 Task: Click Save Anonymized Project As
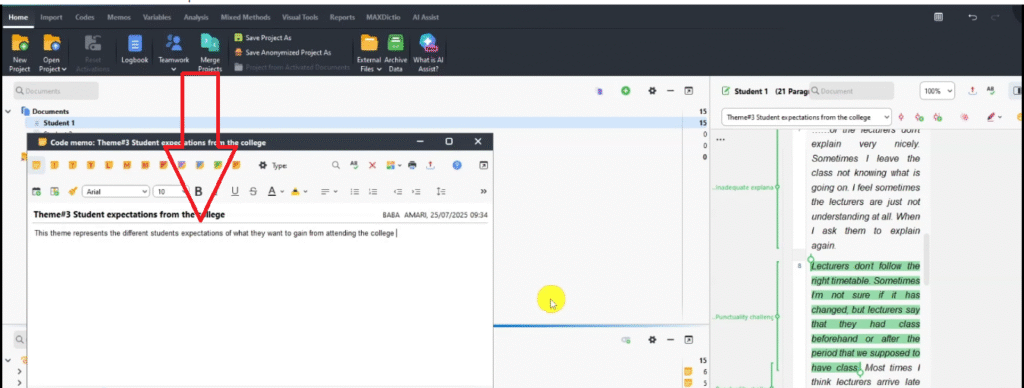[282, 52]
